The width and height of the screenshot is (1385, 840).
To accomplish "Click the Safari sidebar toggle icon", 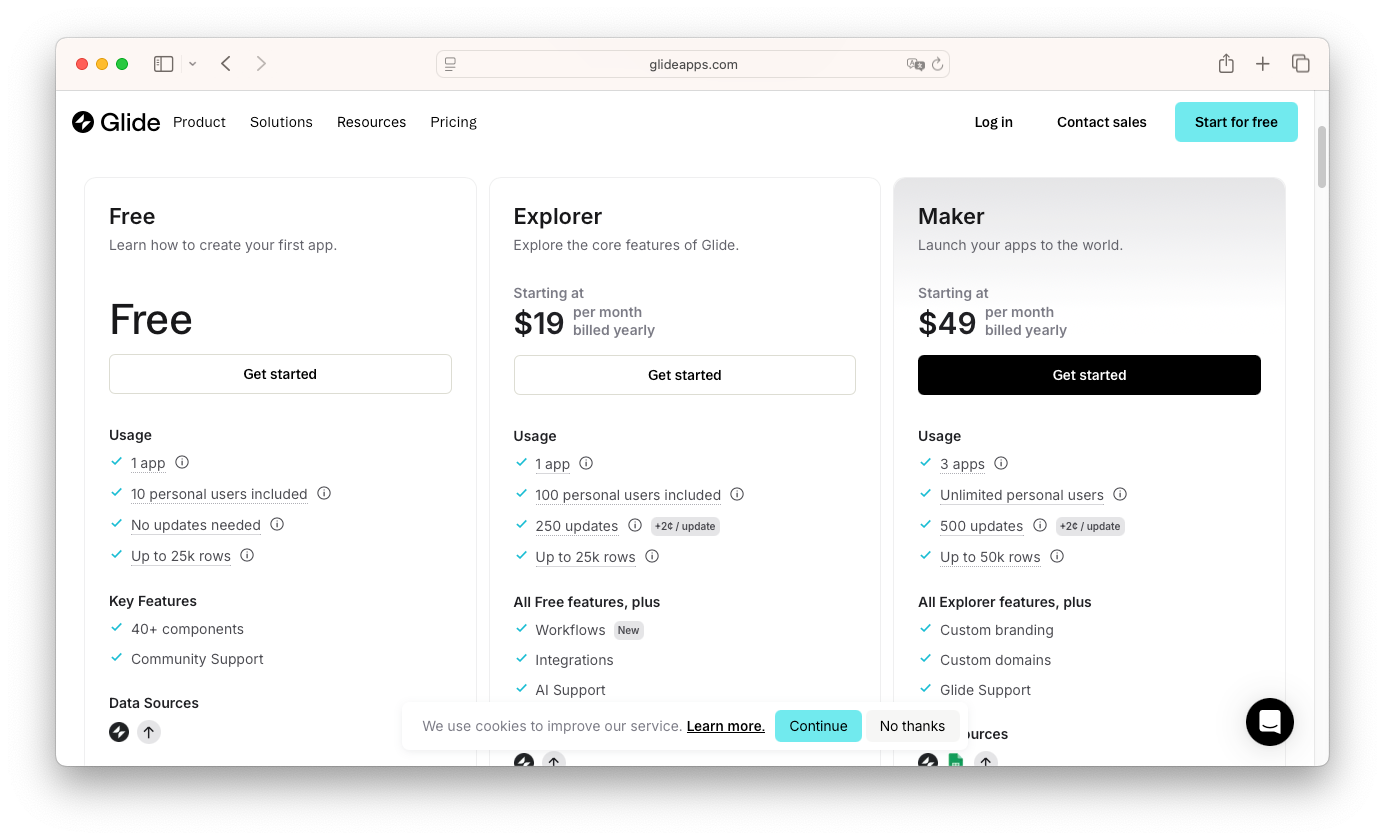I will point(164,64).
